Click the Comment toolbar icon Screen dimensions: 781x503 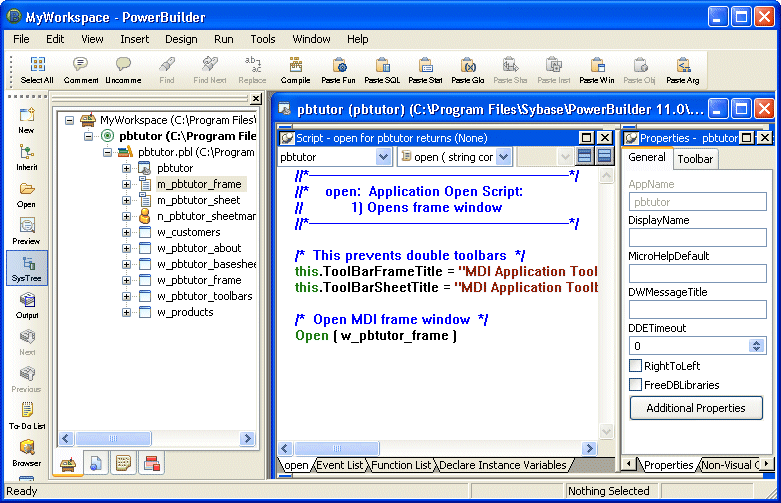(81, 70)
